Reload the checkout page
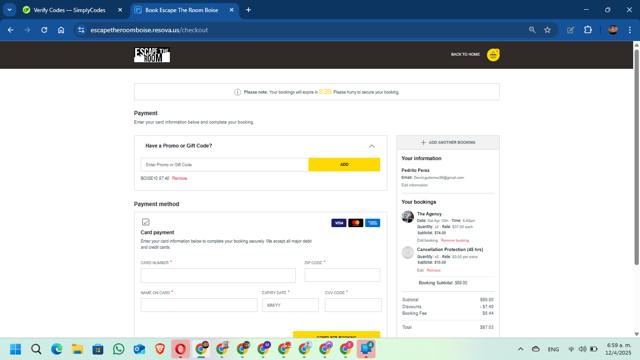 click(44, 30)
